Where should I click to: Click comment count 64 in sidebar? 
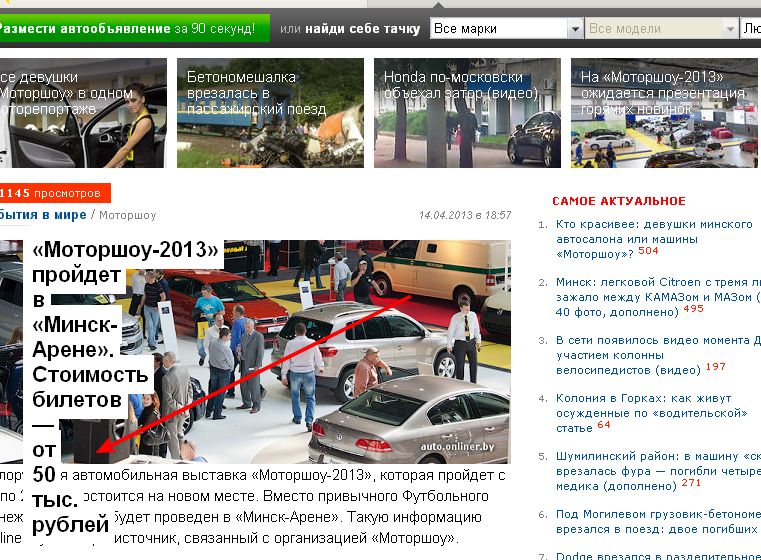[x=604, y=425]
